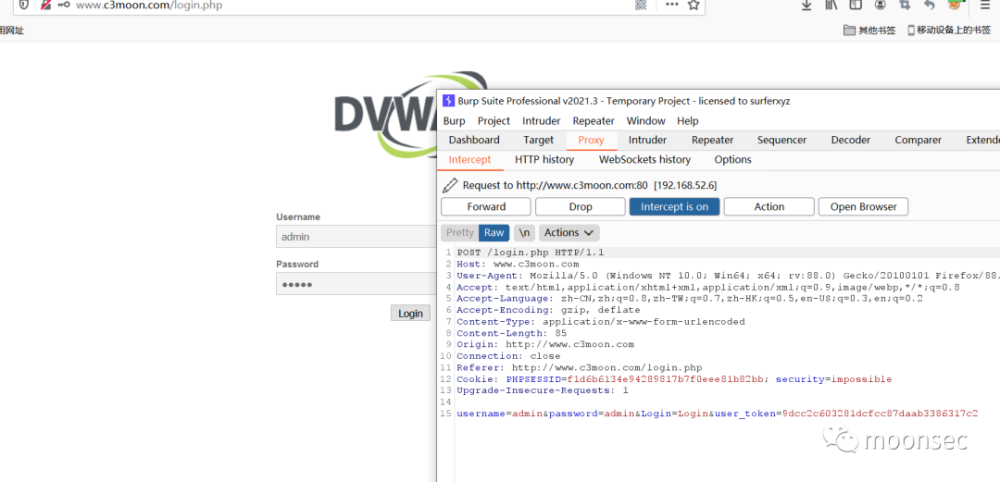Click the Forward button

(x=486, y=207)
